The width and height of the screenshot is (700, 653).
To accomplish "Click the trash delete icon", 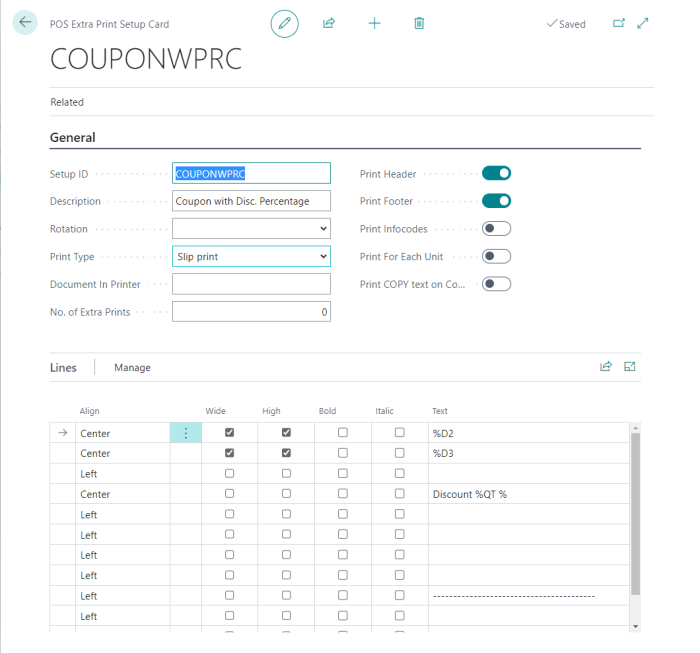I will (419, 23).
